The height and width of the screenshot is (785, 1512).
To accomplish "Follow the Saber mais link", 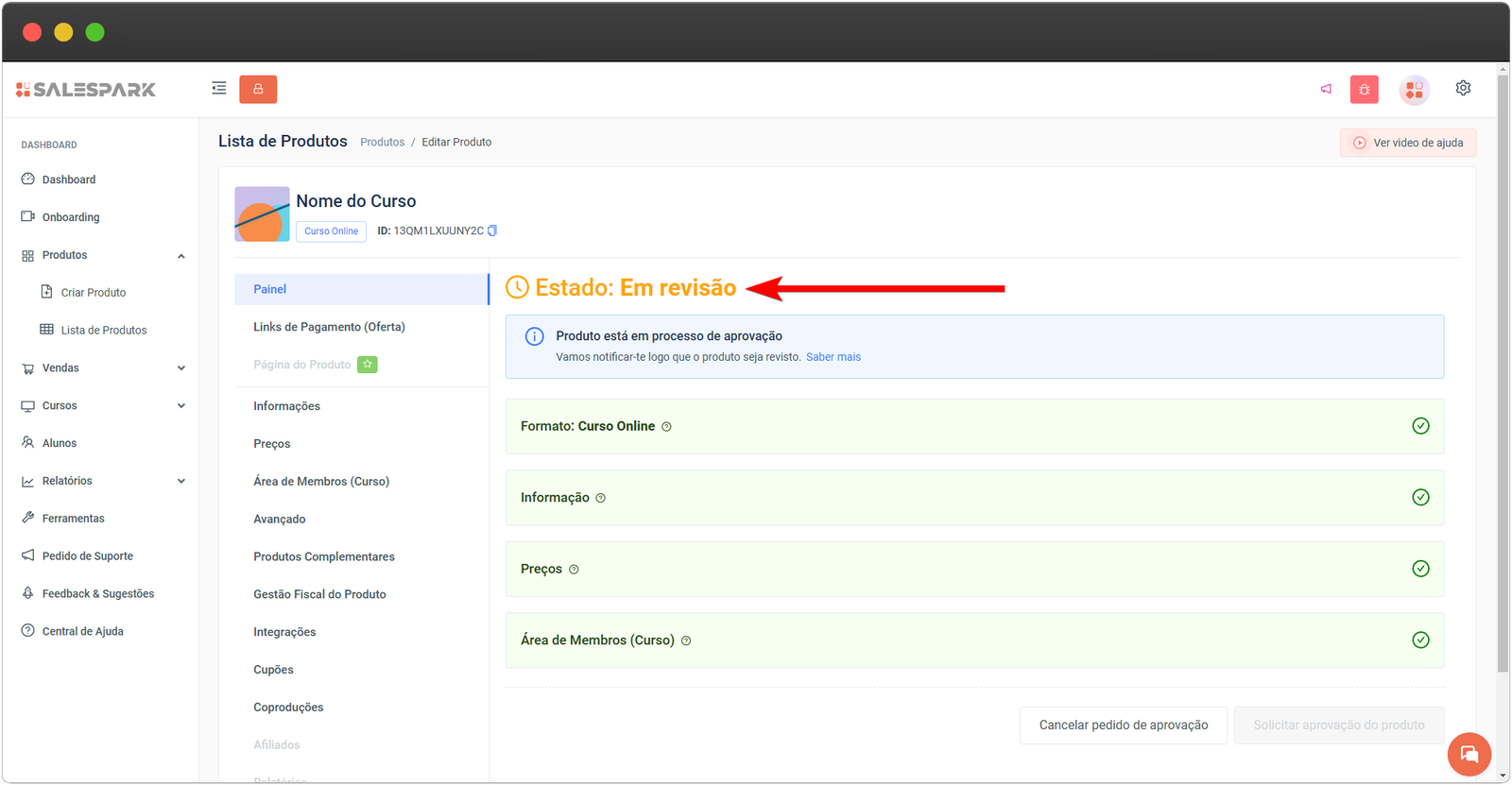I will point(833,357).
